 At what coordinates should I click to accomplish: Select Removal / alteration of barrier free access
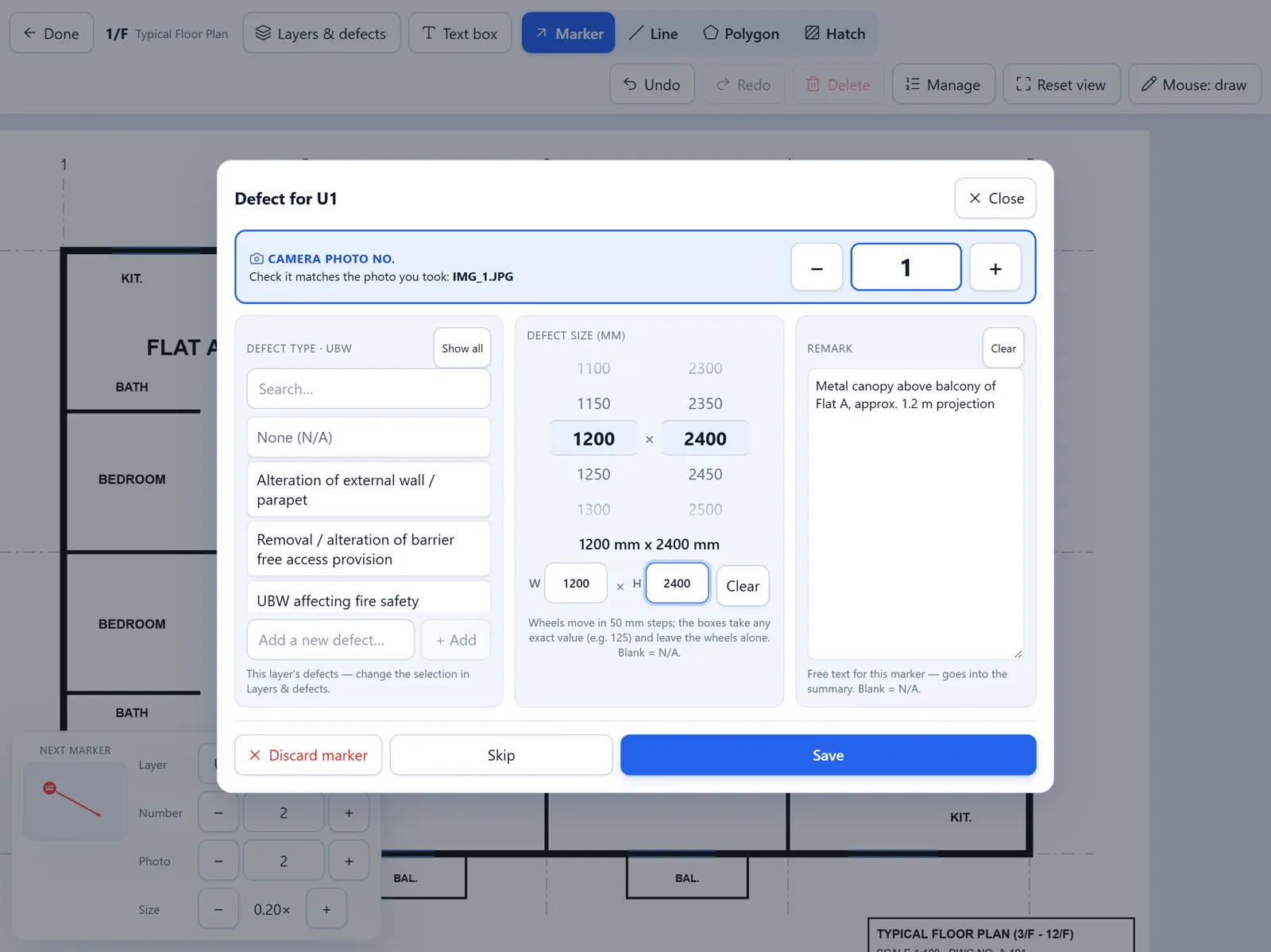tap(369, 549)
